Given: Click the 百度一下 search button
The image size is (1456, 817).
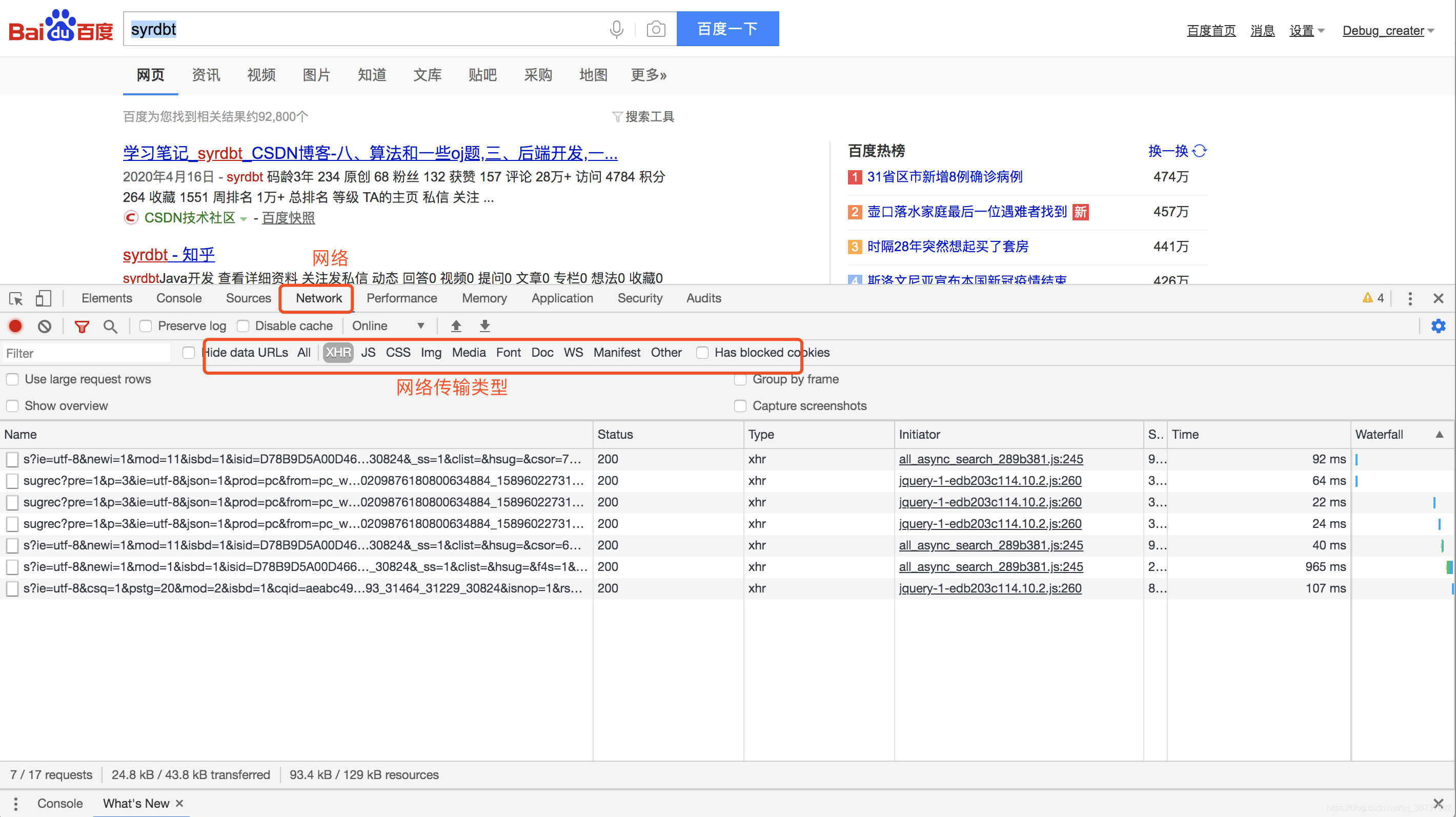Looking at the screenshot, I should pyautogui.click(x=728, y=28).
